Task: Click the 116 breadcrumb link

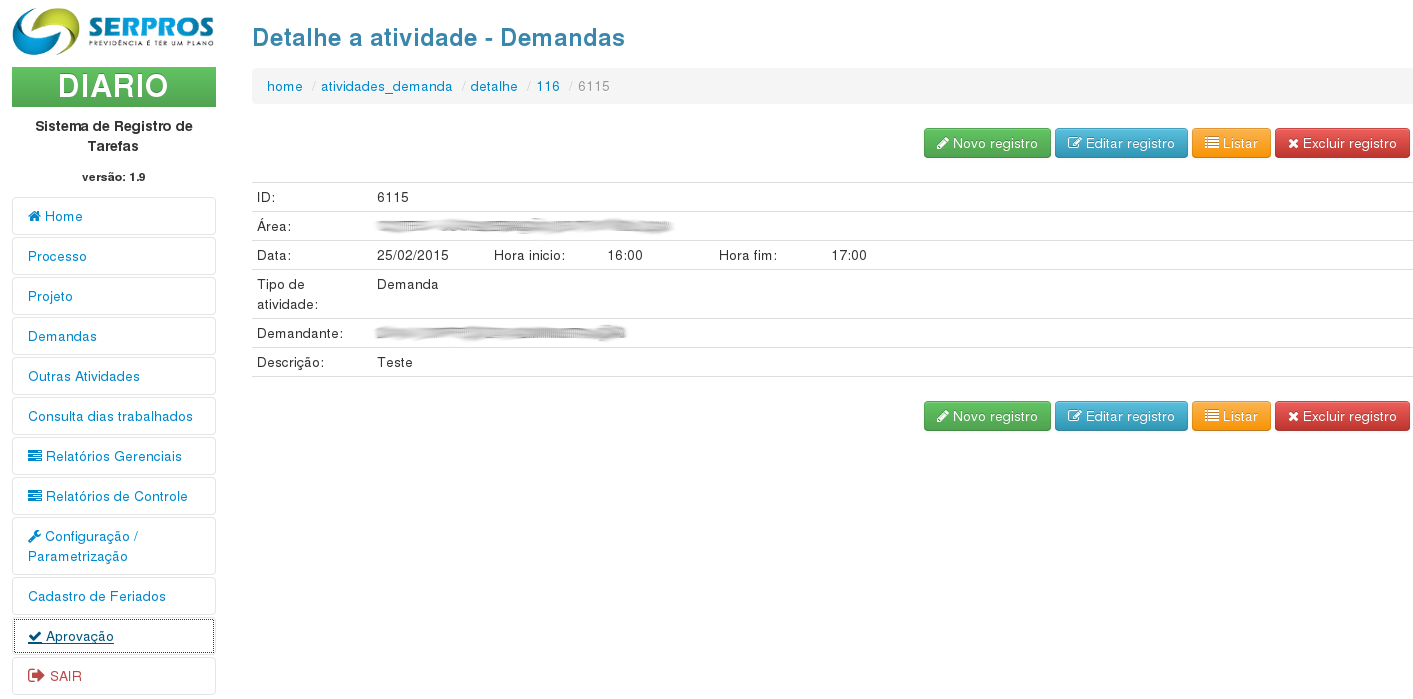Action: click(547, 87)
